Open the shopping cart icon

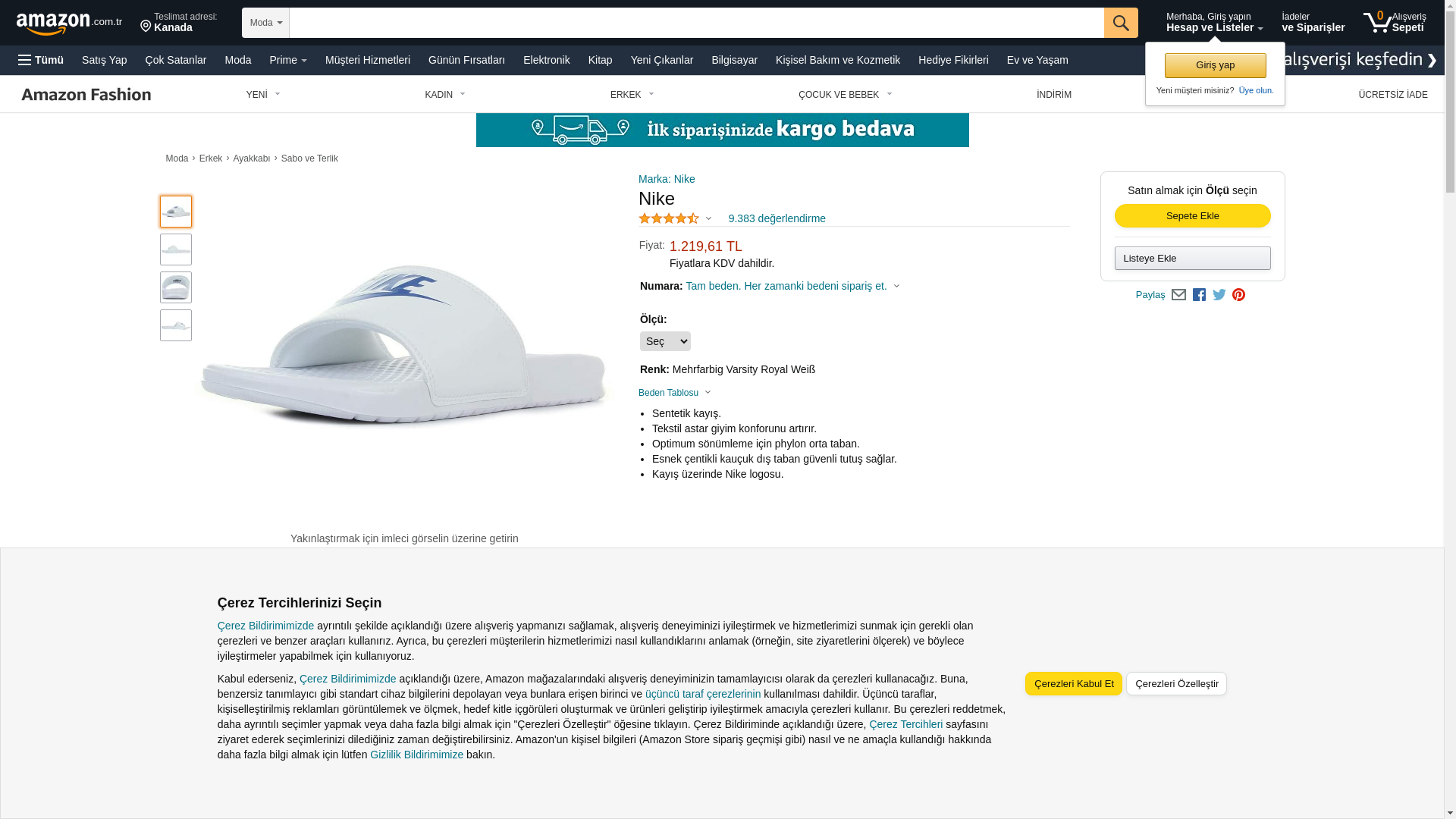[x=1394, y=22]
